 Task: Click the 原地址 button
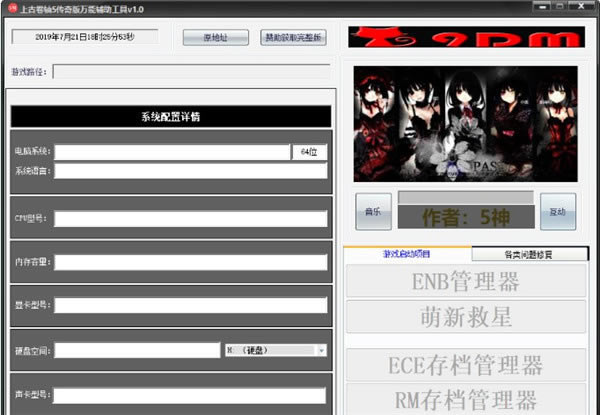(216, 37)
